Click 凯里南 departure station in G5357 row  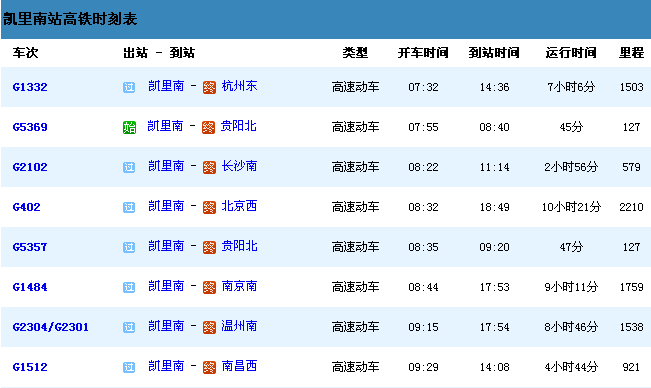(166, 246)
